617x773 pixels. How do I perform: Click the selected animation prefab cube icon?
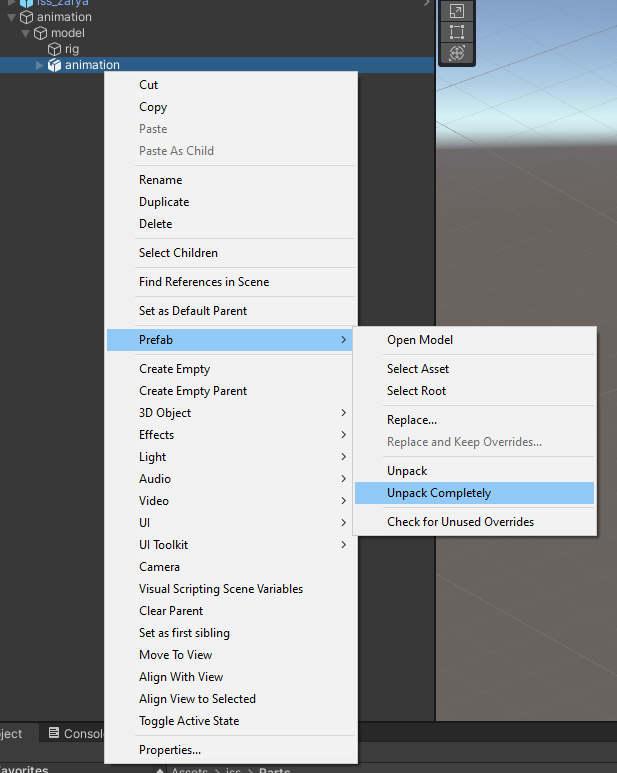[x=55, y=65]
